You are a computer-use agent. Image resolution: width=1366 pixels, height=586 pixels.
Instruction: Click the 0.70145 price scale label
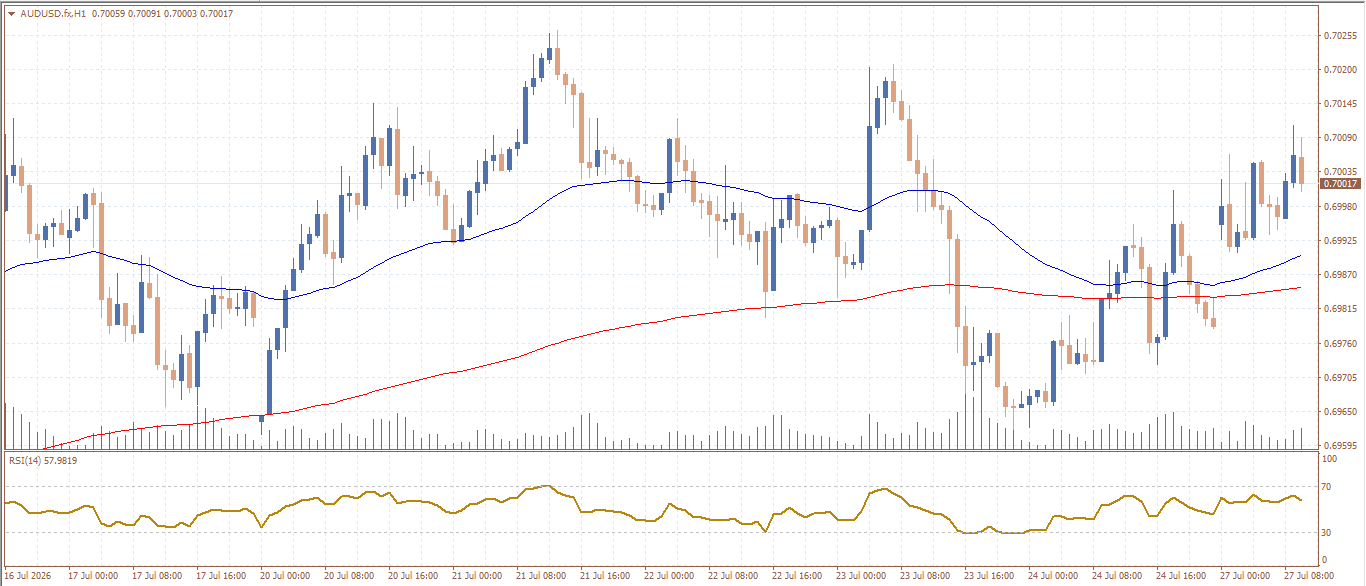tap(1339, 104)
